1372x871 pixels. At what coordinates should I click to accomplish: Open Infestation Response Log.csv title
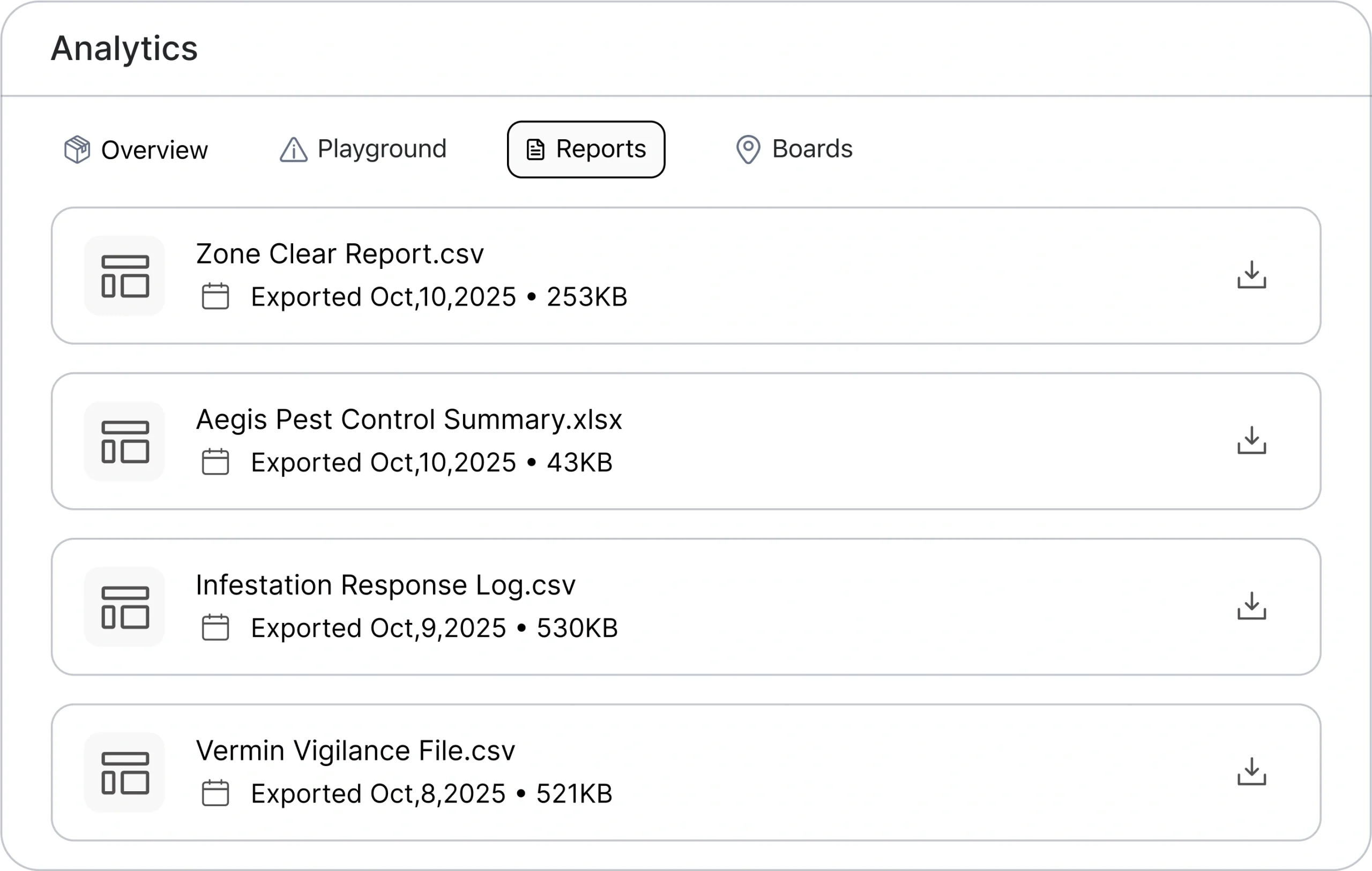point(385,585)
